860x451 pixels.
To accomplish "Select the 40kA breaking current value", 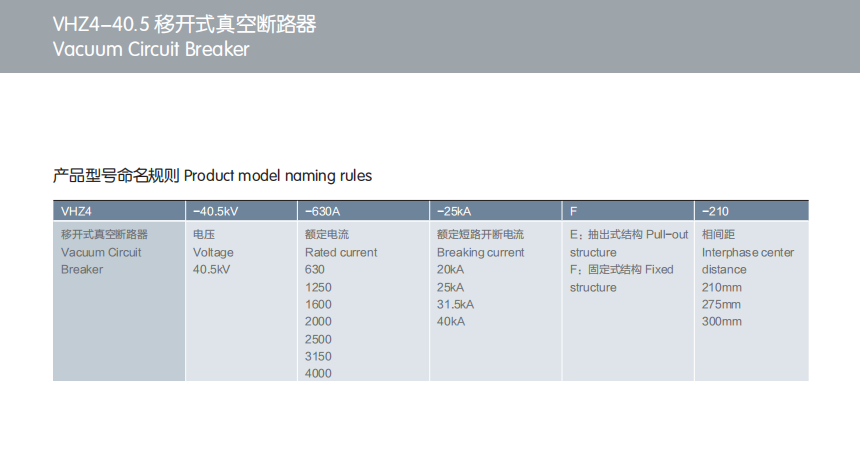I will point(451,321).
